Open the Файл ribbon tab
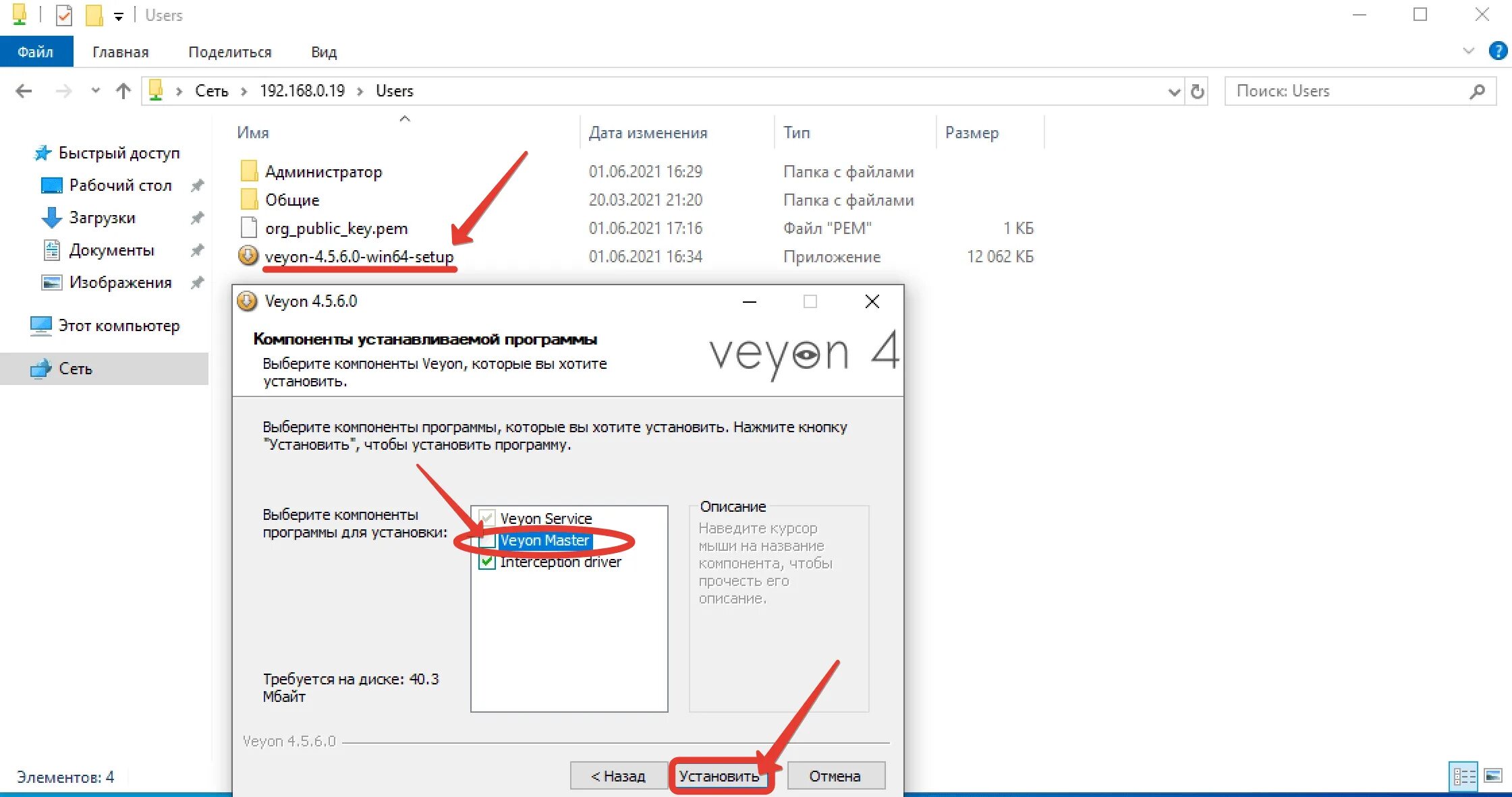 tap(36, 52)
